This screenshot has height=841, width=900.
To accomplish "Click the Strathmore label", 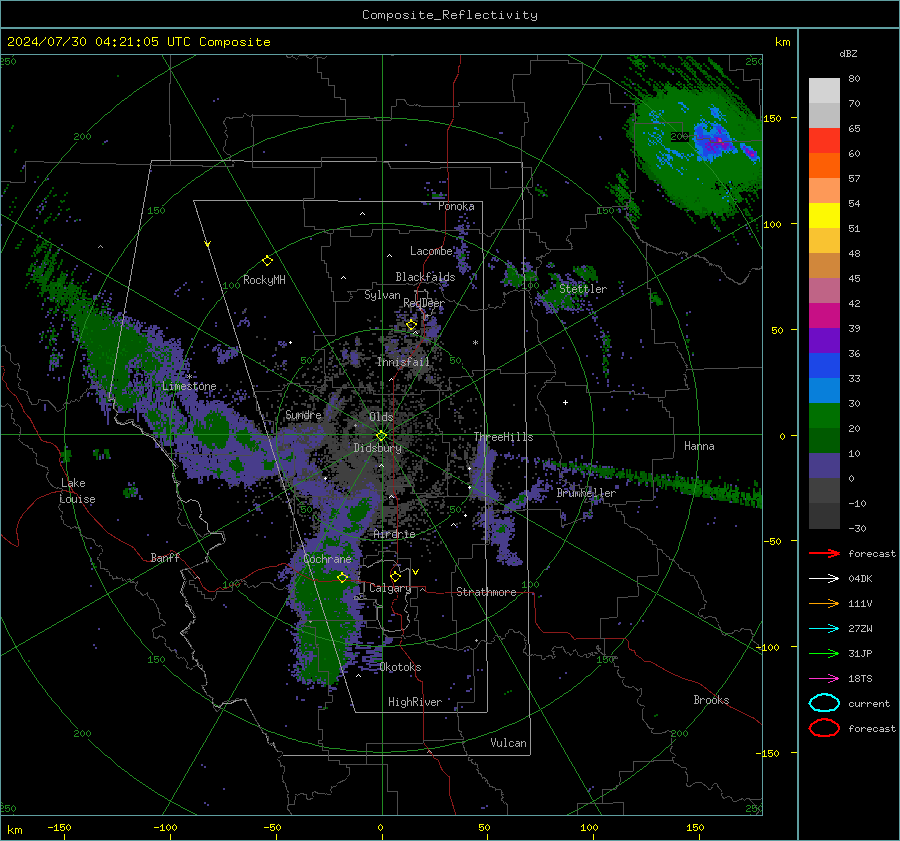I will click(x=486, y=592).
